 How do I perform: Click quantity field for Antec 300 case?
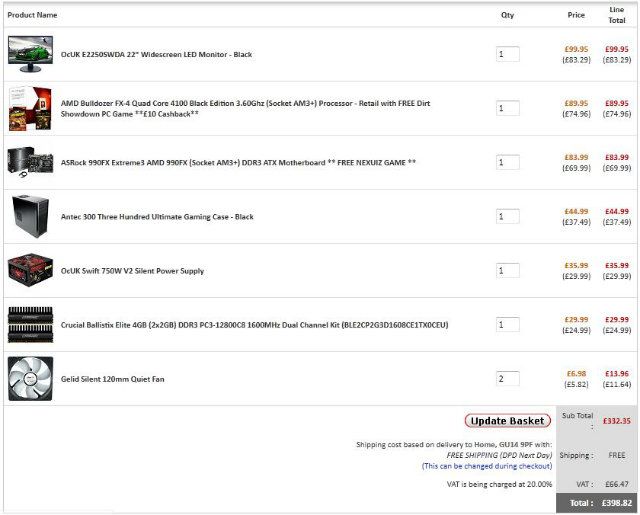point(508,216)
